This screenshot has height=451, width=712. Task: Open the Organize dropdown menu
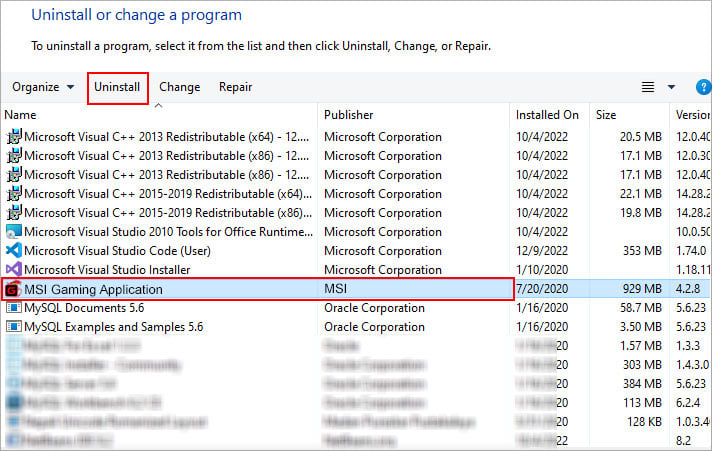(x=43, y=87)
